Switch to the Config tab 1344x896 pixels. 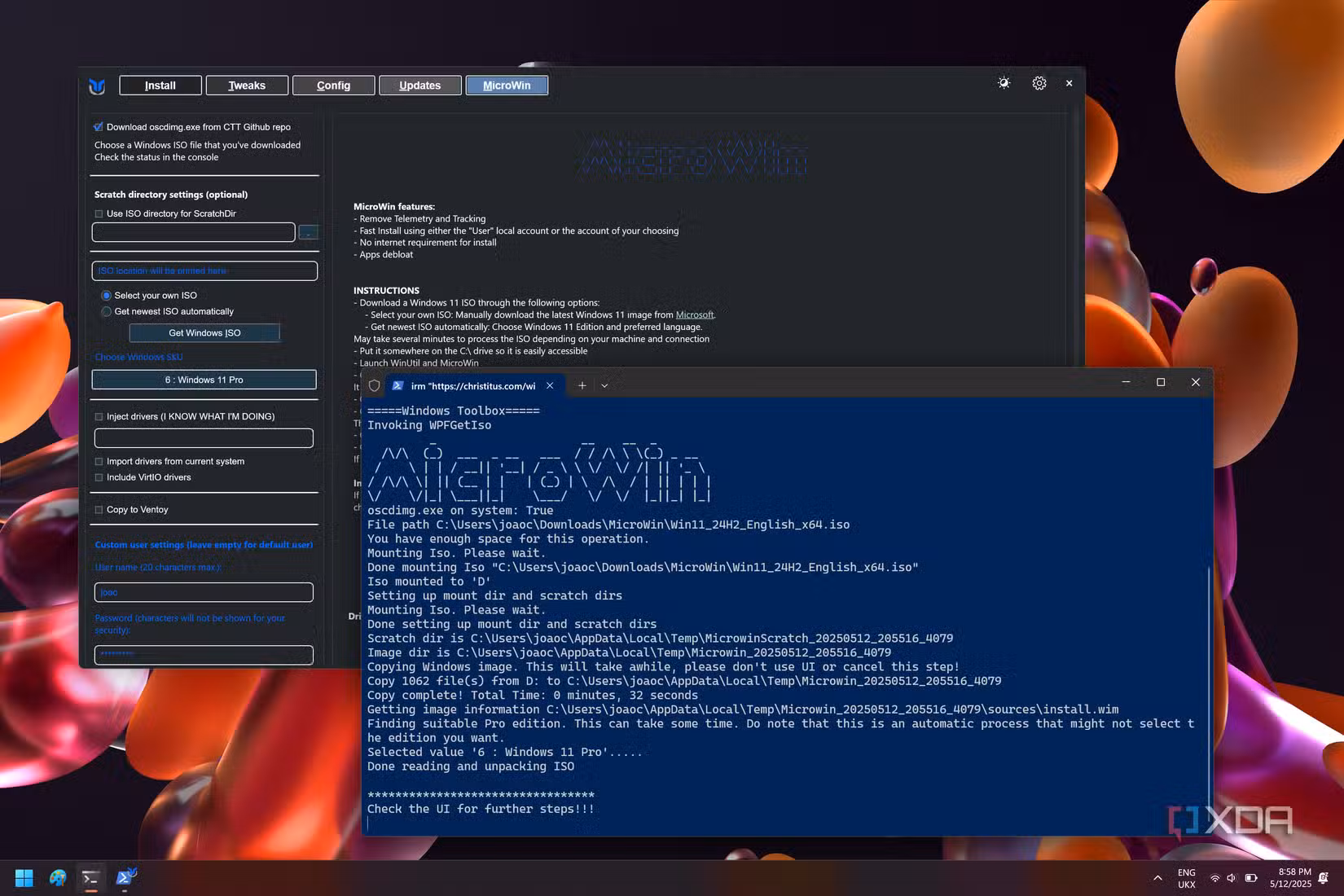[x=334, y=86]
